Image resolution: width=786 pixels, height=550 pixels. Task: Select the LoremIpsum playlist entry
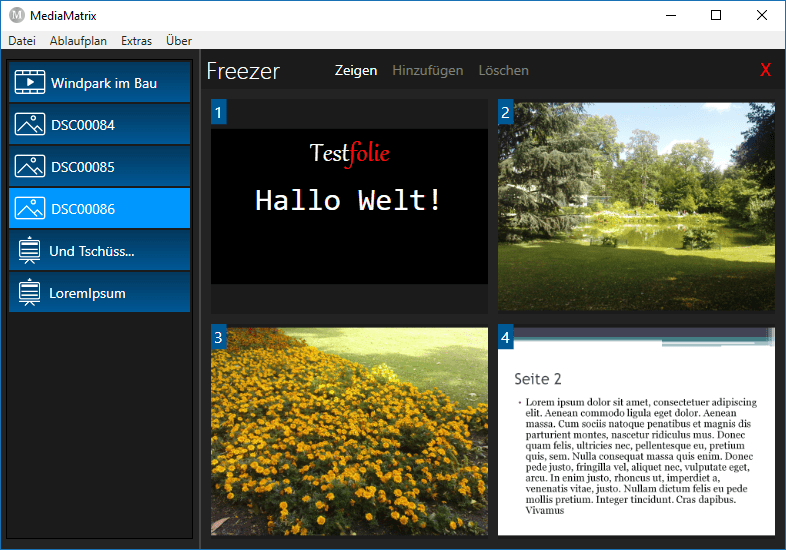(100, 293)
